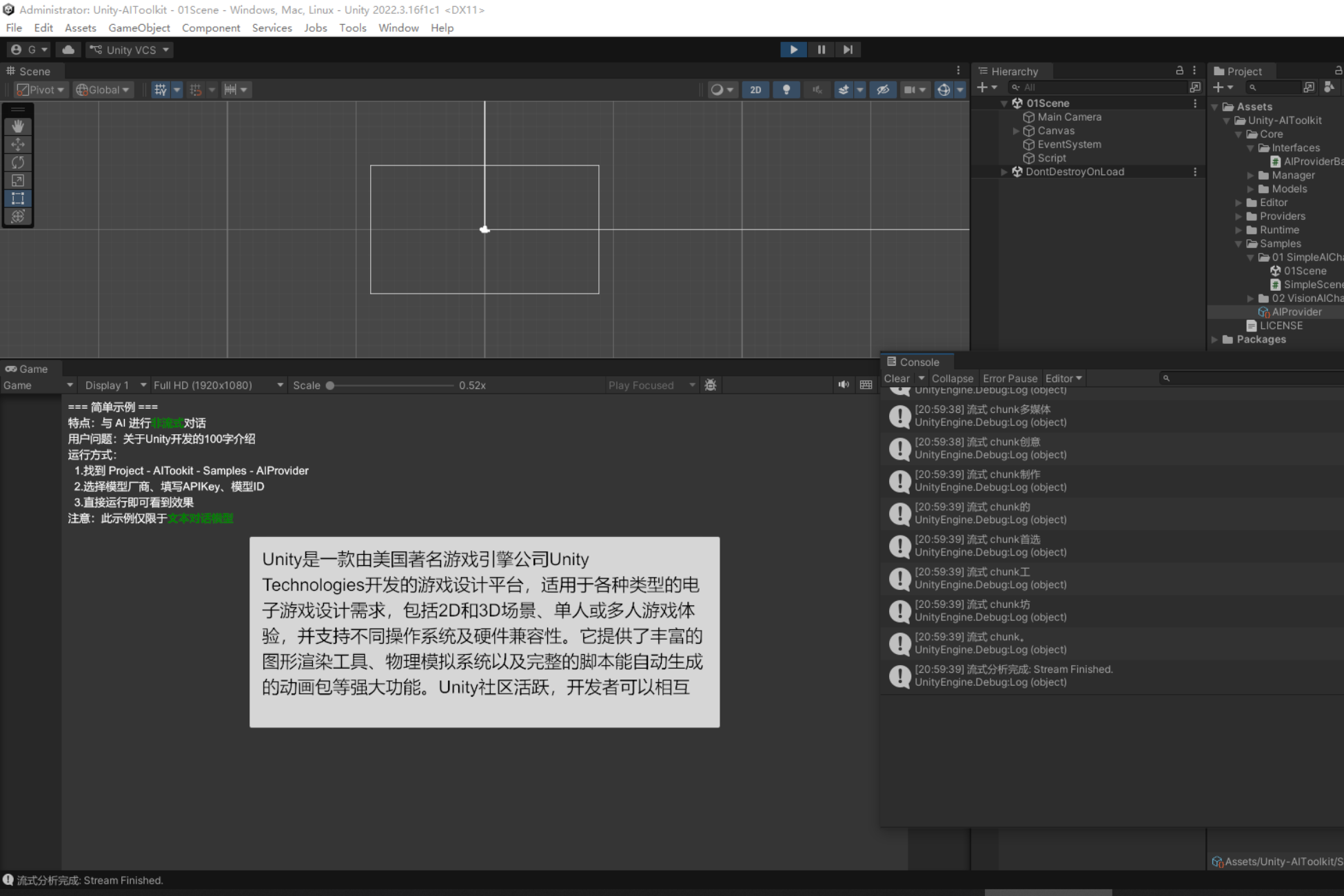
Task: Click Project add (+) button
Action: [1223, 88]
